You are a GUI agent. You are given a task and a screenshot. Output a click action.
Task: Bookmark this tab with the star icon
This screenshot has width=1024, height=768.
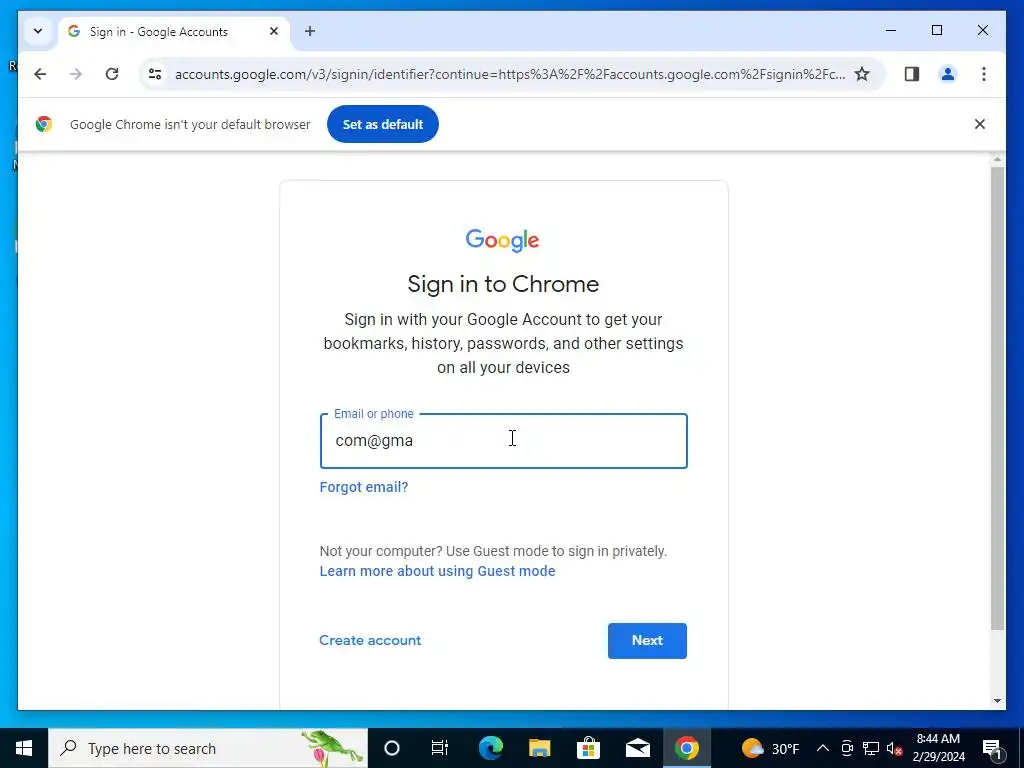click(862, 74)
